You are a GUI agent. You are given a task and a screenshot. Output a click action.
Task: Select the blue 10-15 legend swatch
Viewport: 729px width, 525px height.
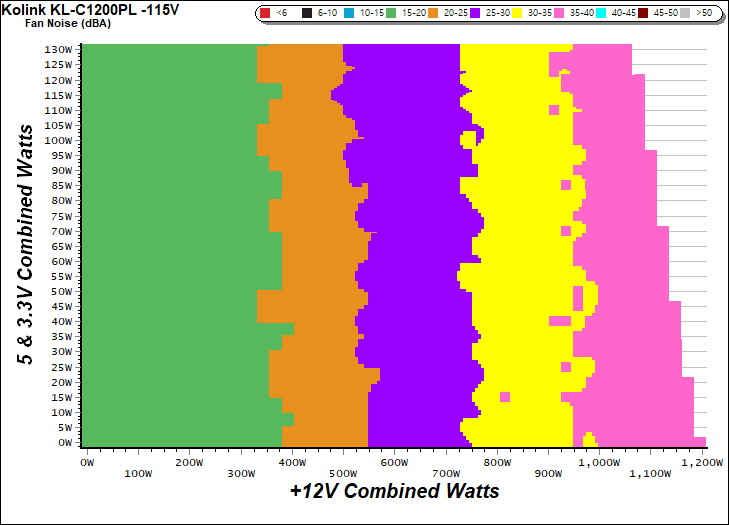point(348,13)
